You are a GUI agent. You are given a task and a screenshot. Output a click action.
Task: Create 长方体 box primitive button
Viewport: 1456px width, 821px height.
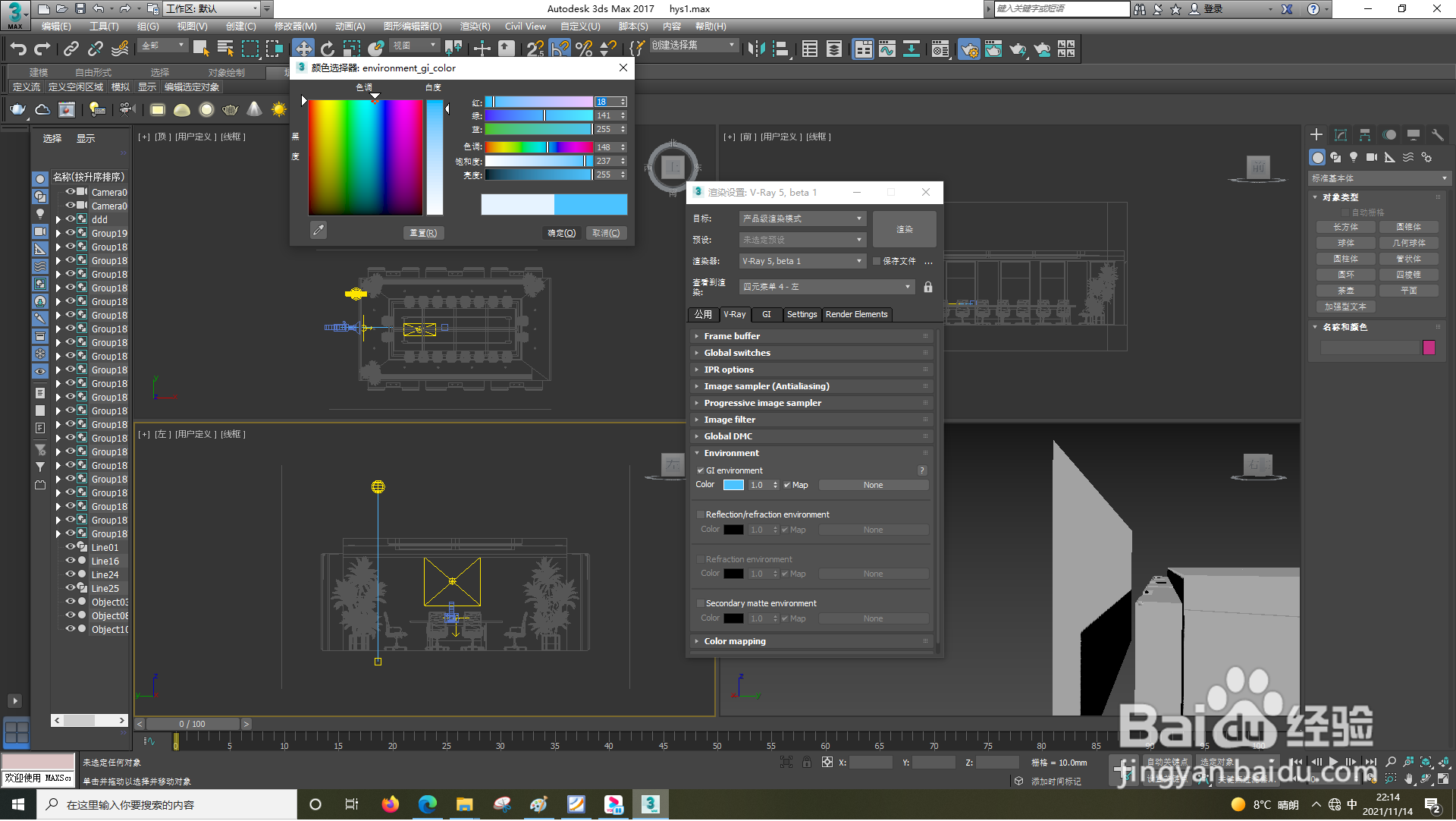point(1346,227)
